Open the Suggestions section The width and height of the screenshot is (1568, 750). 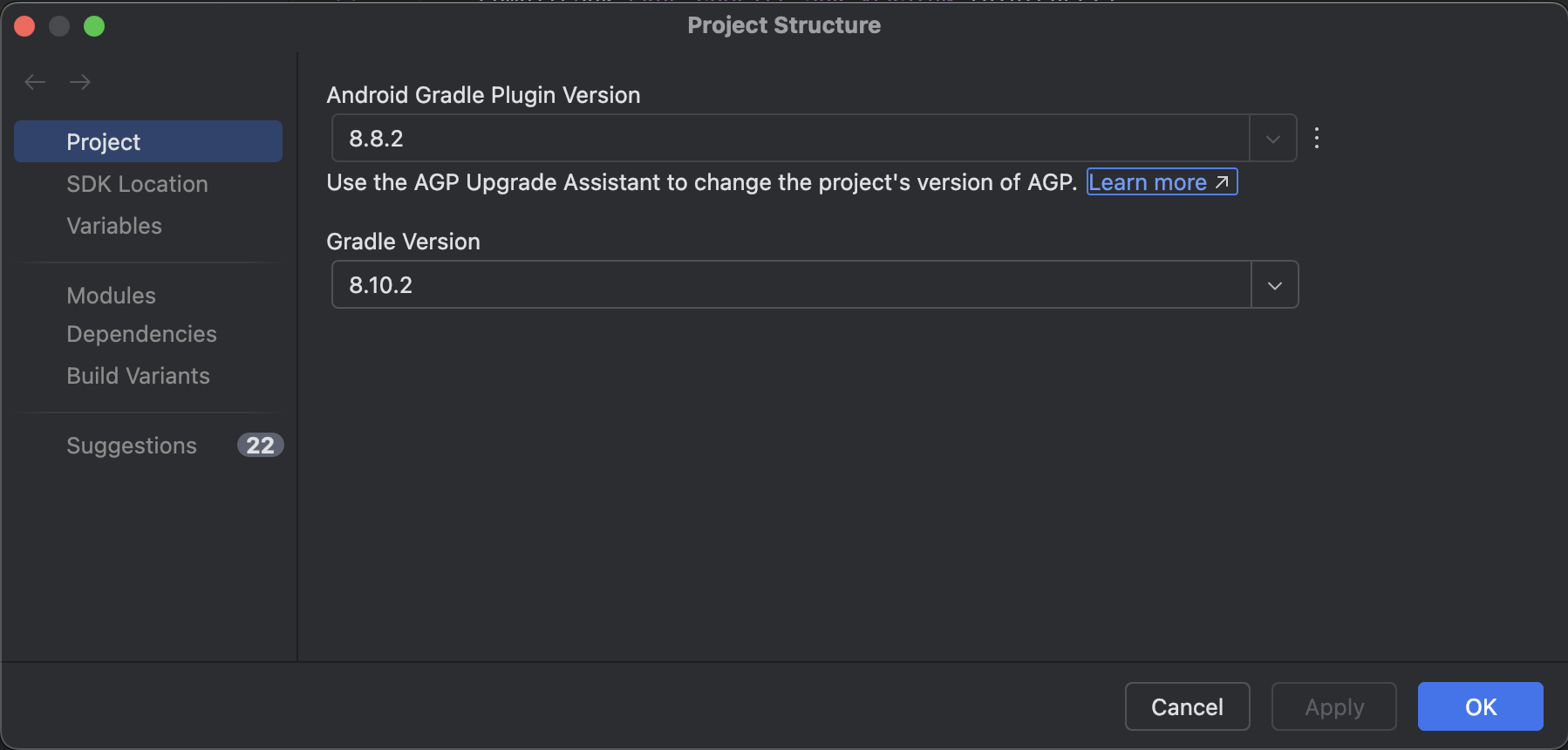click(x=132, y=446)
